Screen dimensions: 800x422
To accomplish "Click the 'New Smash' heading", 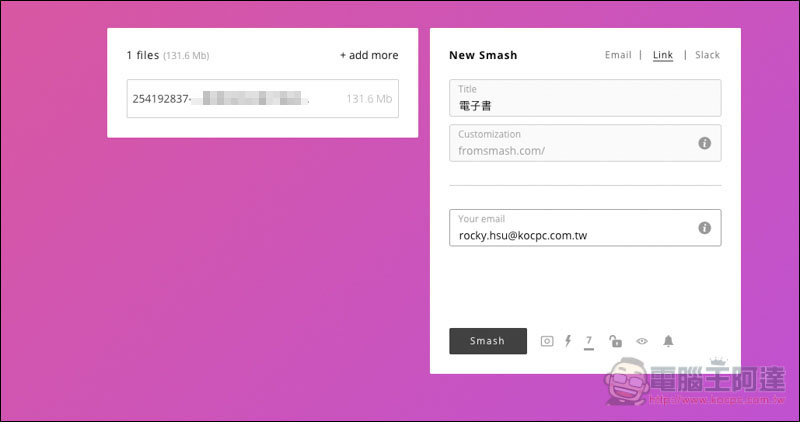I will (484, 55).
